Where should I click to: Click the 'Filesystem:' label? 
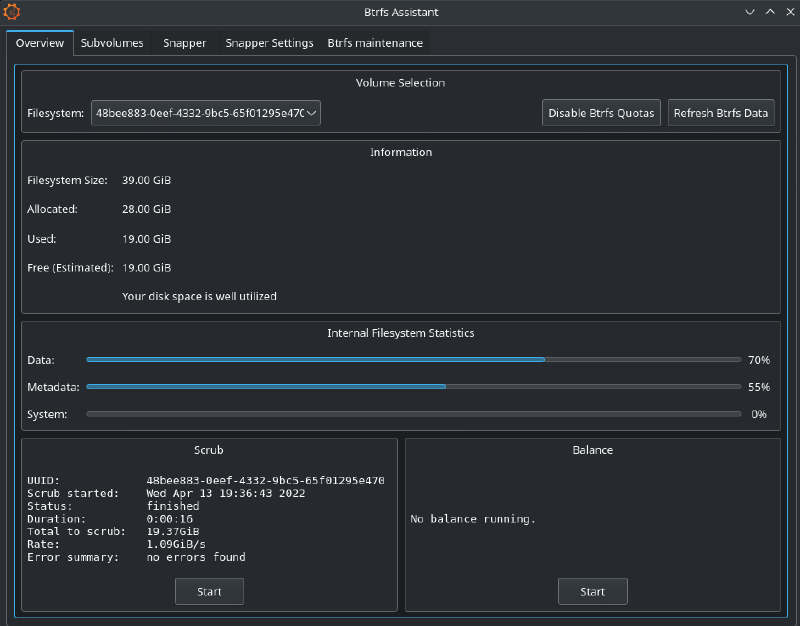[56, 113]
